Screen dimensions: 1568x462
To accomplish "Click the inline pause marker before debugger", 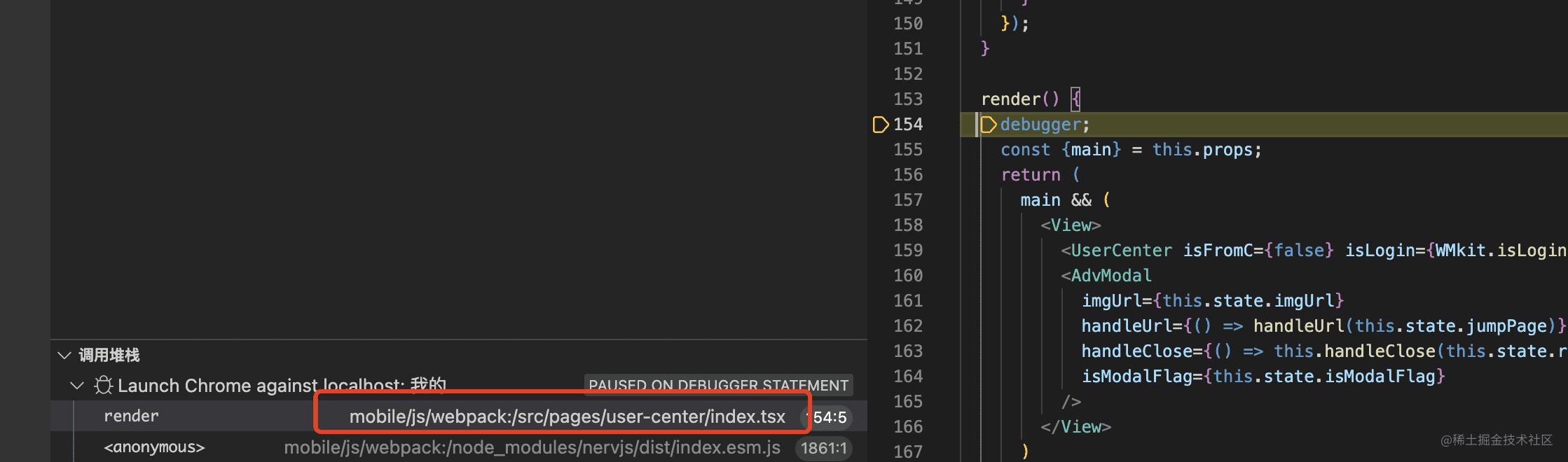I will 988,125.
